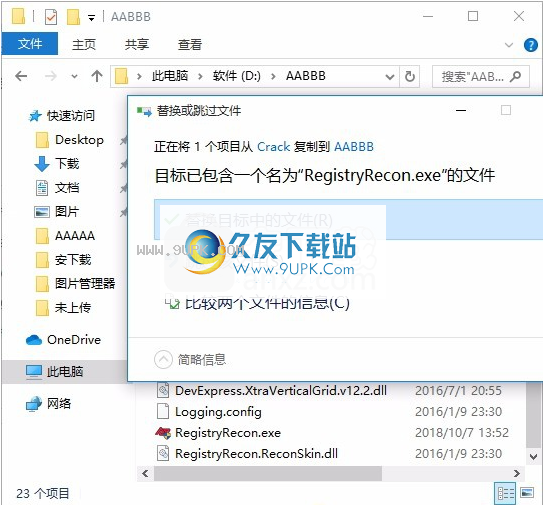Expand the ribbon chevron
The width and height of the screenshot is (546, 505).
[x=509, y=45]
